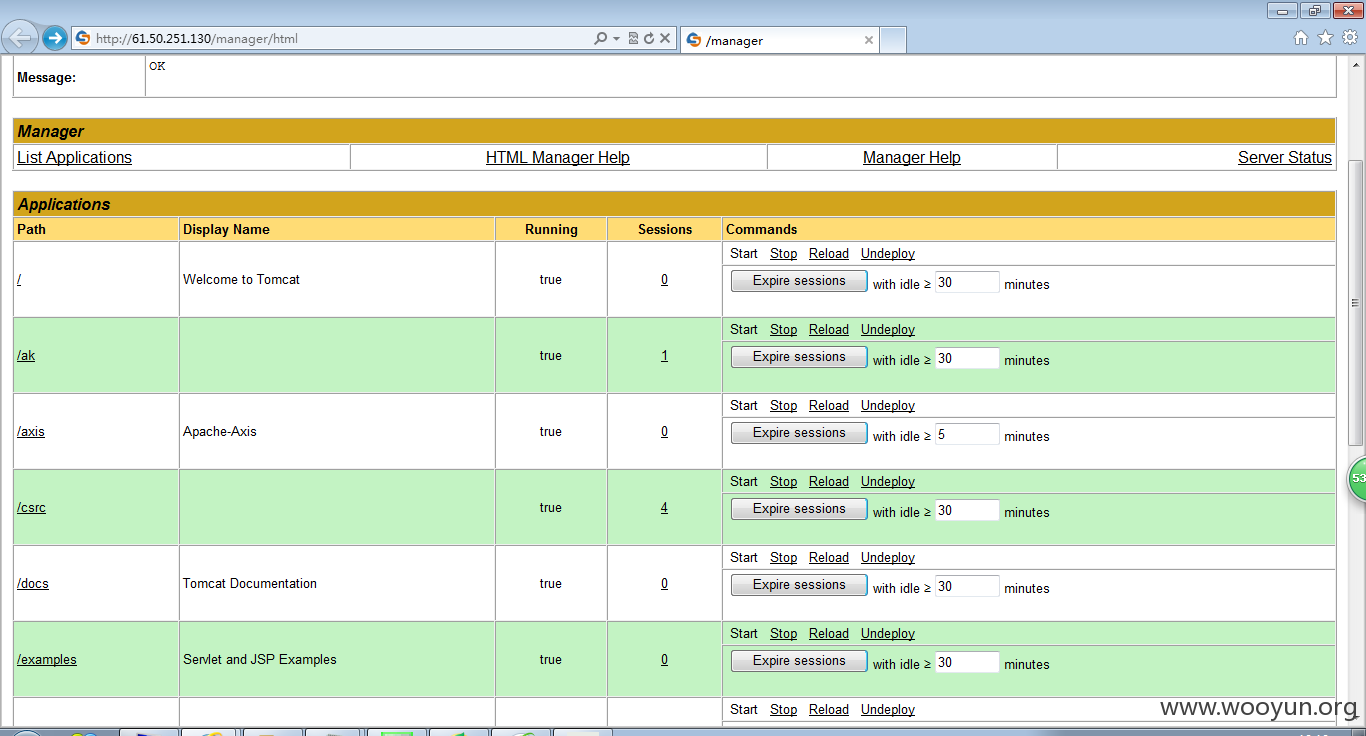Reload the root / application
The width and height of the screenshot is (1366, 736).
[x=829, y=254]
